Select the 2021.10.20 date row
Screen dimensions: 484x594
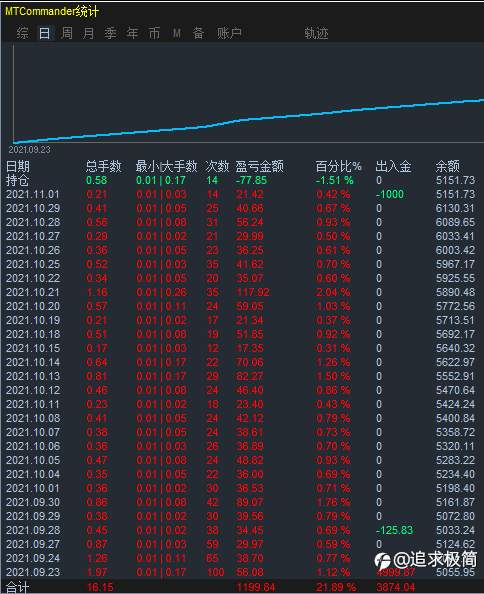coord(33,306)
